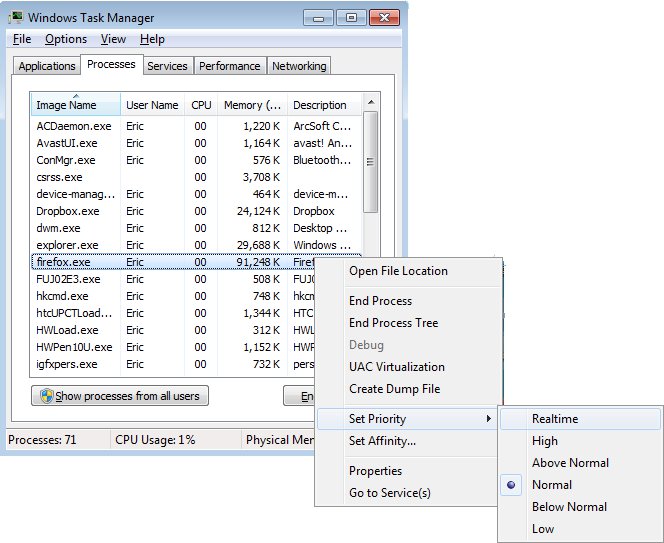Go to the Performance tab
Image resolution: width=664 pixels, height=543 pixels.
tap(230, 66)
